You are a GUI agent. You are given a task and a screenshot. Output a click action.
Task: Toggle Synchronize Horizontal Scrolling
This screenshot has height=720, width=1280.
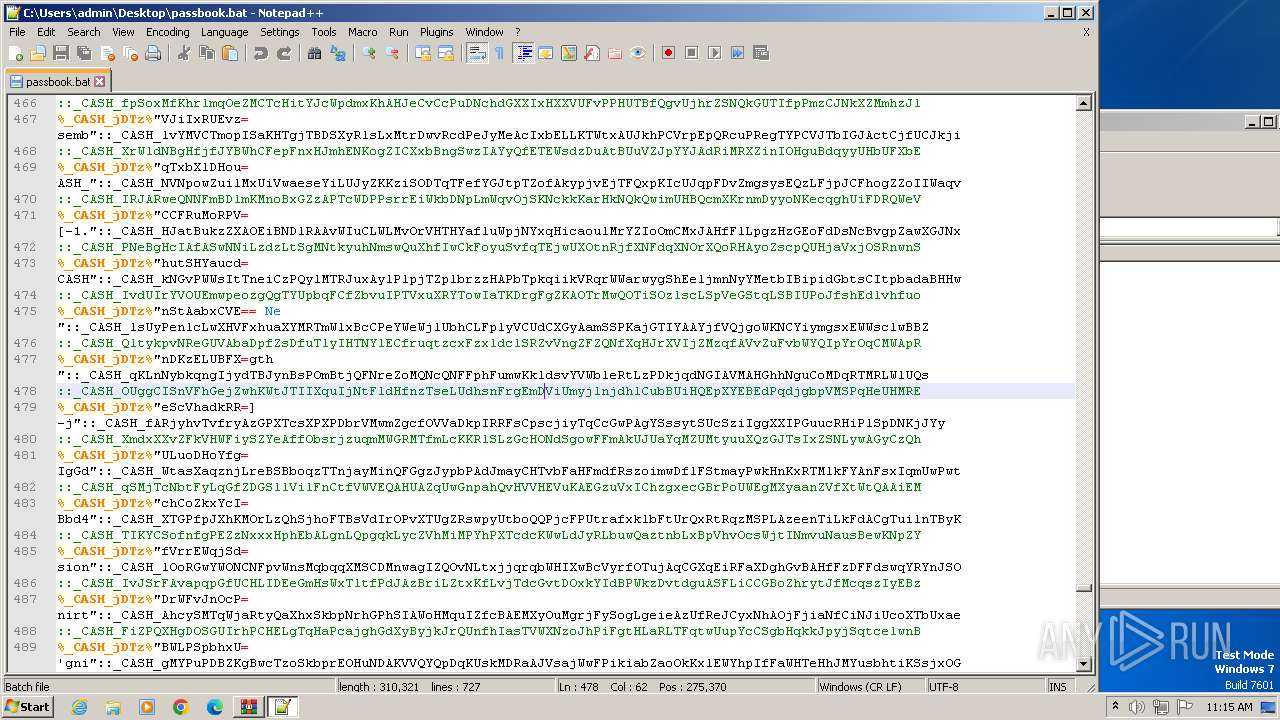pyautogui.click(x=446, y=53)
